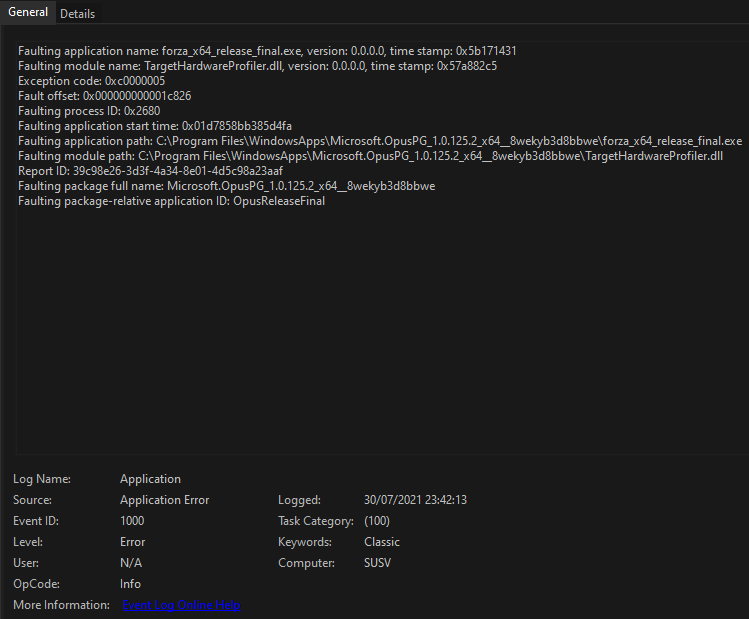
Task: Select the Faulting application name line
Action: tap(267, 51)
